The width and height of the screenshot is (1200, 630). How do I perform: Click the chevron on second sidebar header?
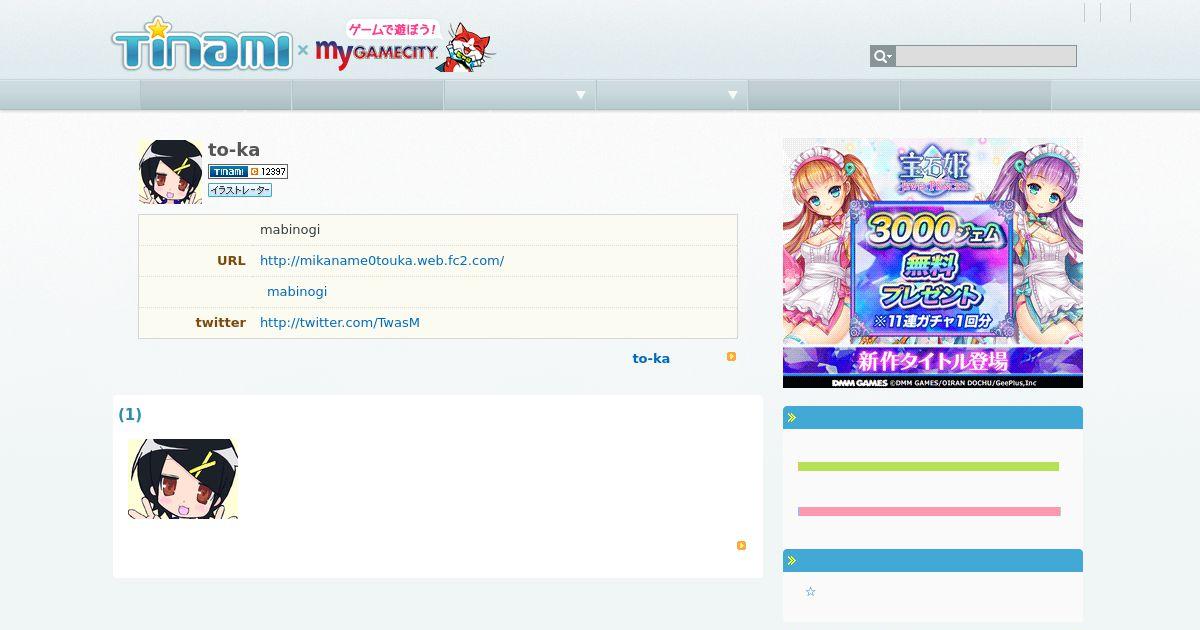tap(792, 561)
